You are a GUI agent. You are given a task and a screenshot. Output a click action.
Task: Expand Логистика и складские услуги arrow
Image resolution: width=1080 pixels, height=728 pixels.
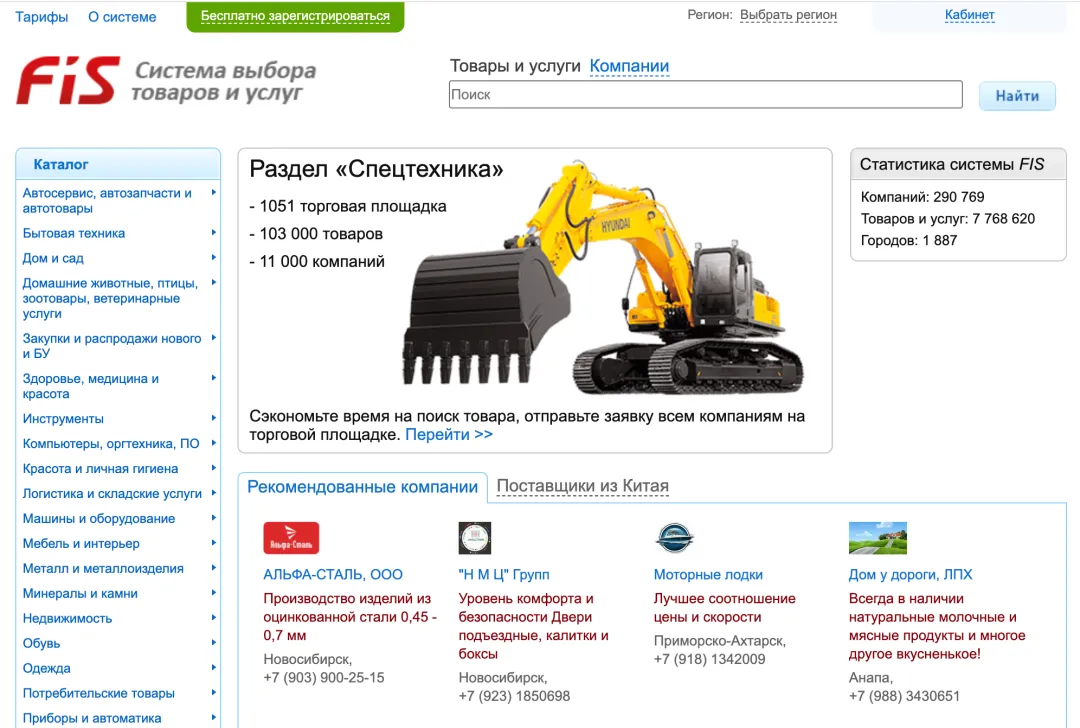[214, 493]
